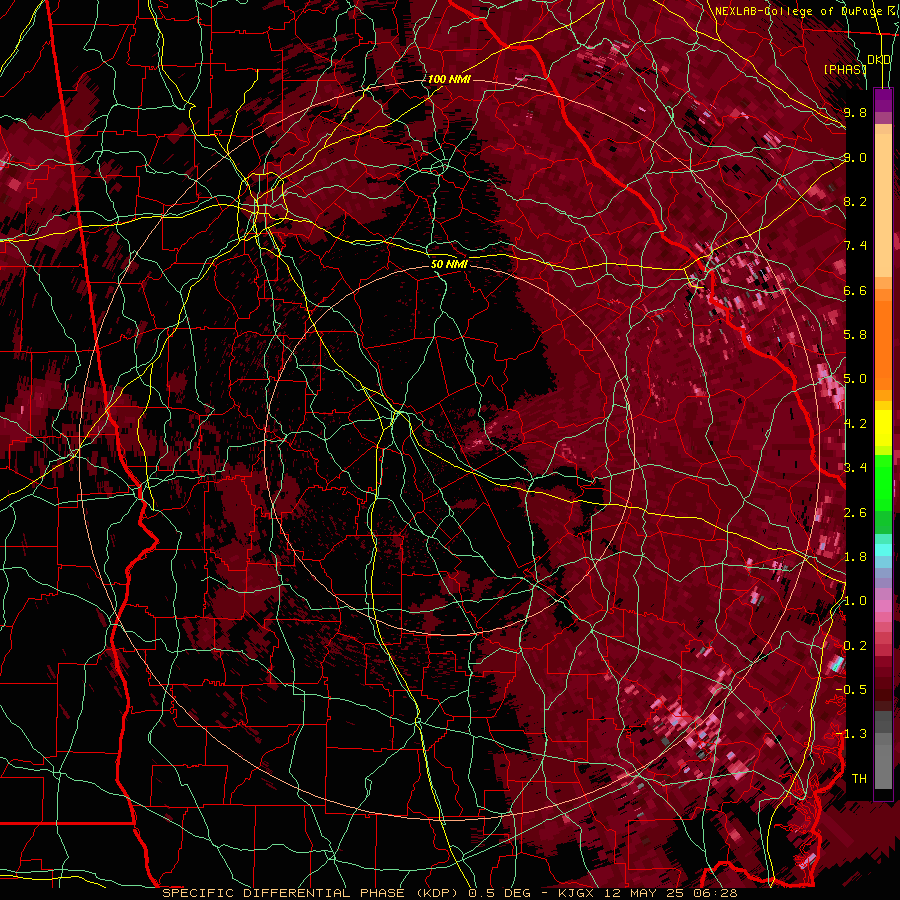
Task: Click the 50 NMI range ring label
Action: (449, 264)
